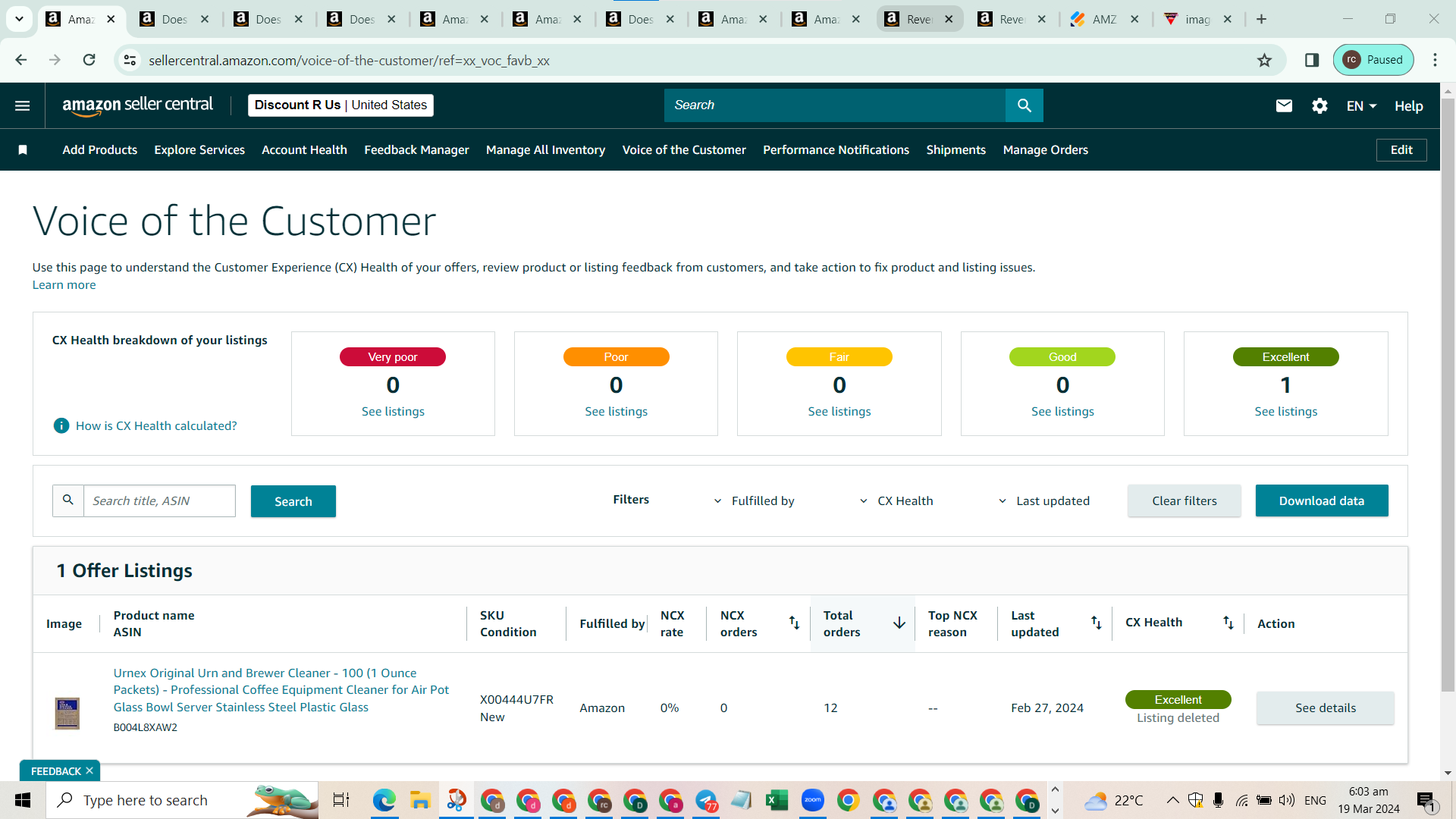The width and height of the screenshot is (1456, 819).
Task: Open Performance Notifications
Action: pos(836,150)
